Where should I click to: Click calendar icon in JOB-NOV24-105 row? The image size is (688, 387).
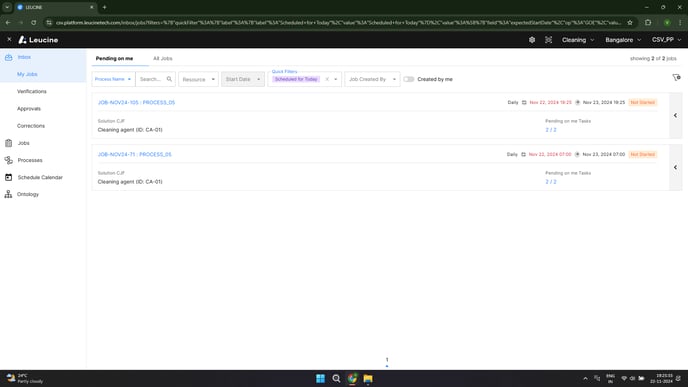[x=524, y=102]
